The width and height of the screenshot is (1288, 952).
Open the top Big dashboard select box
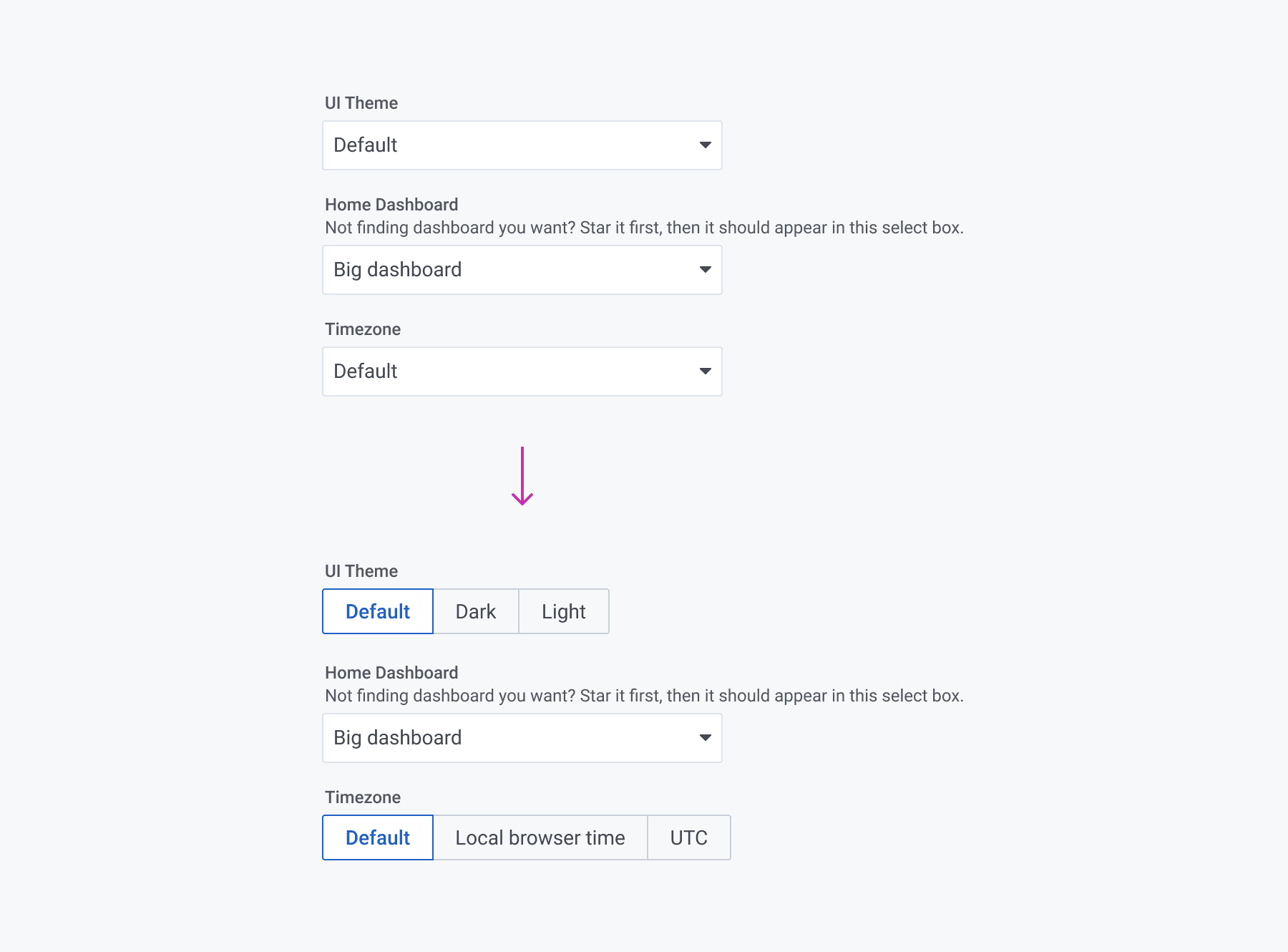click(508, 270)
